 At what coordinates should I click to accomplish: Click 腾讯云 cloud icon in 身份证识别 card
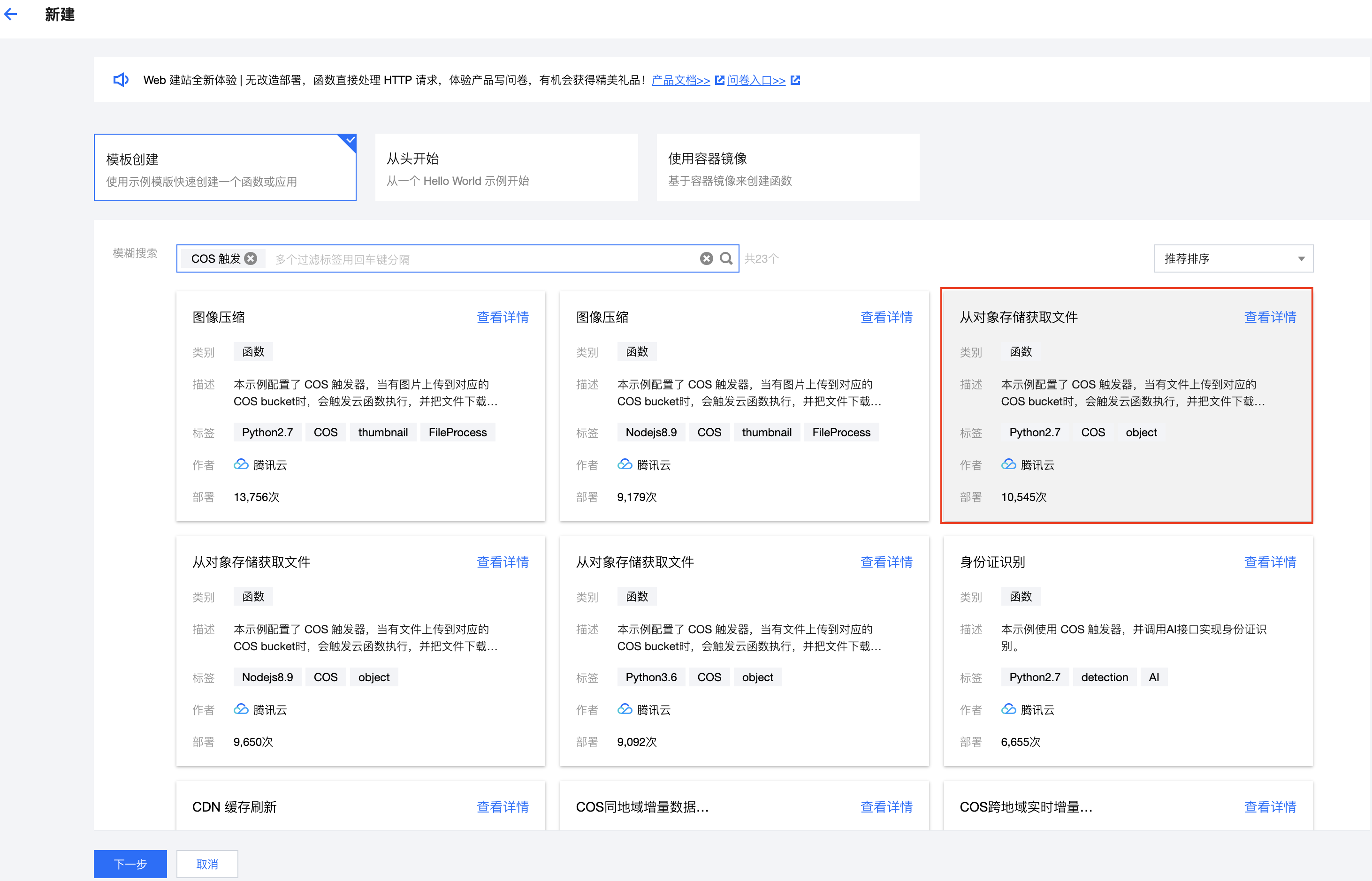click(1009, 709)
